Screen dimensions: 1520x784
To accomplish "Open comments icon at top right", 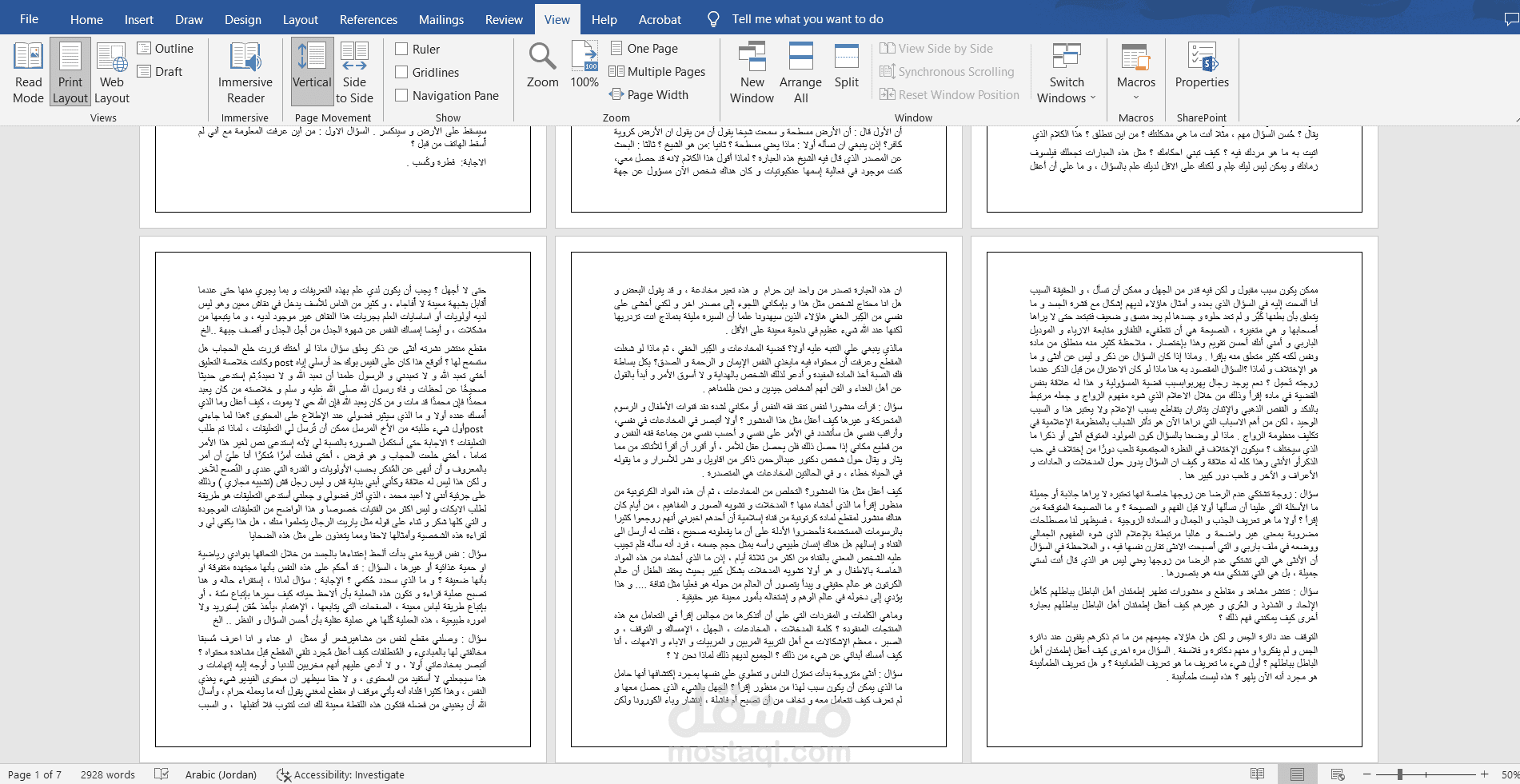I will [1510, 19].
